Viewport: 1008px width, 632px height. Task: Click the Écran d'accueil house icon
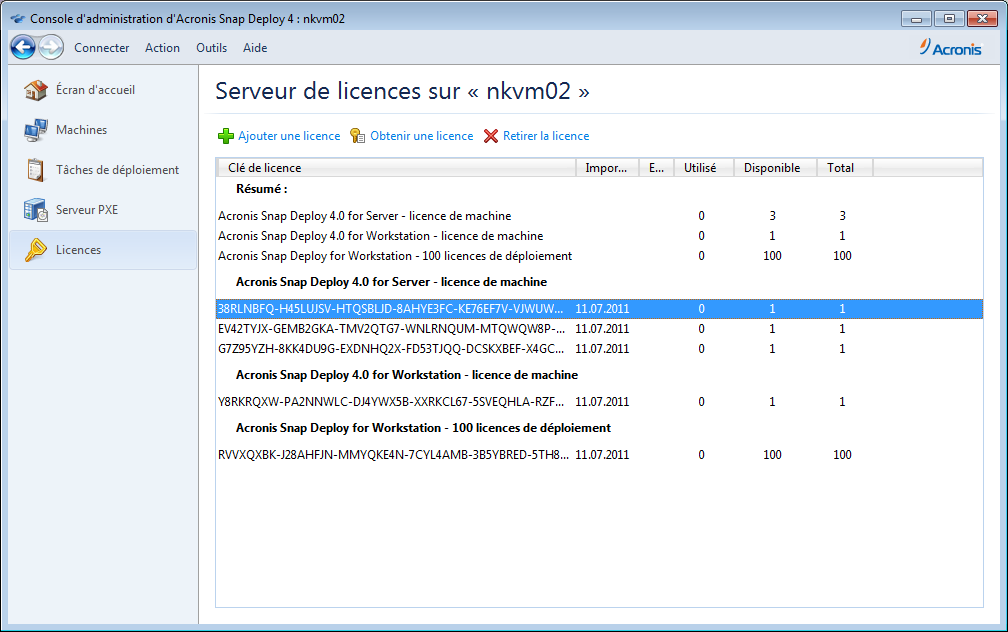point(36,90)
